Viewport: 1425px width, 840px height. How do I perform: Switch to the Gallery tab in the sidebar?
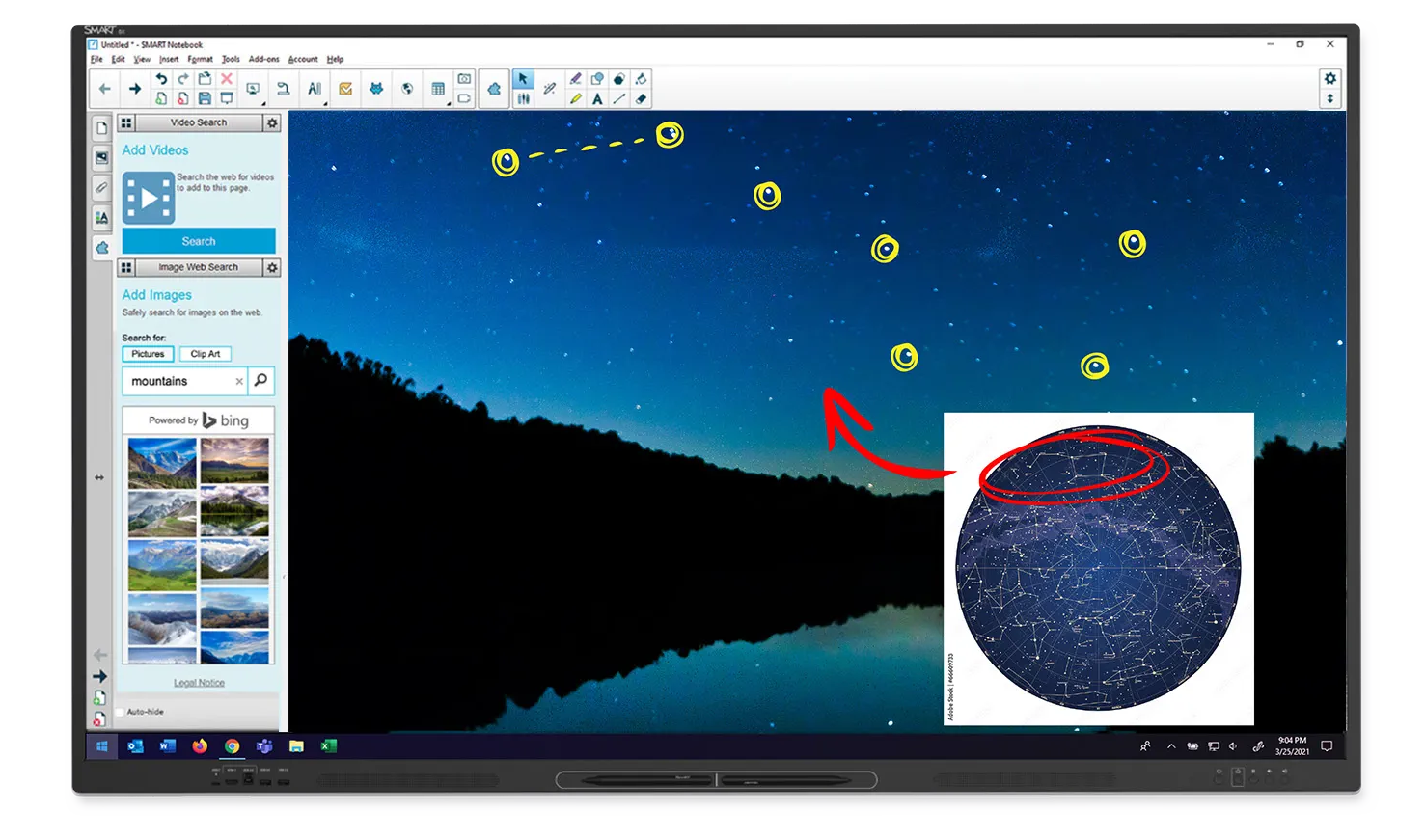tap(100, 158)
